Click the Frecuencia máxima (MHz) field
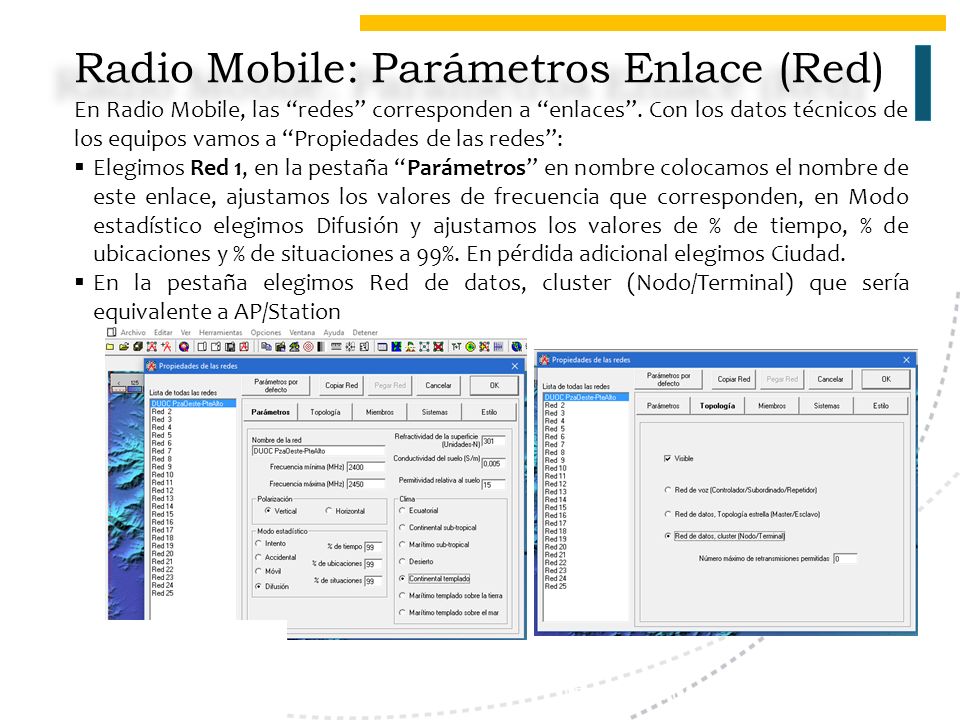 pos(366,484)
